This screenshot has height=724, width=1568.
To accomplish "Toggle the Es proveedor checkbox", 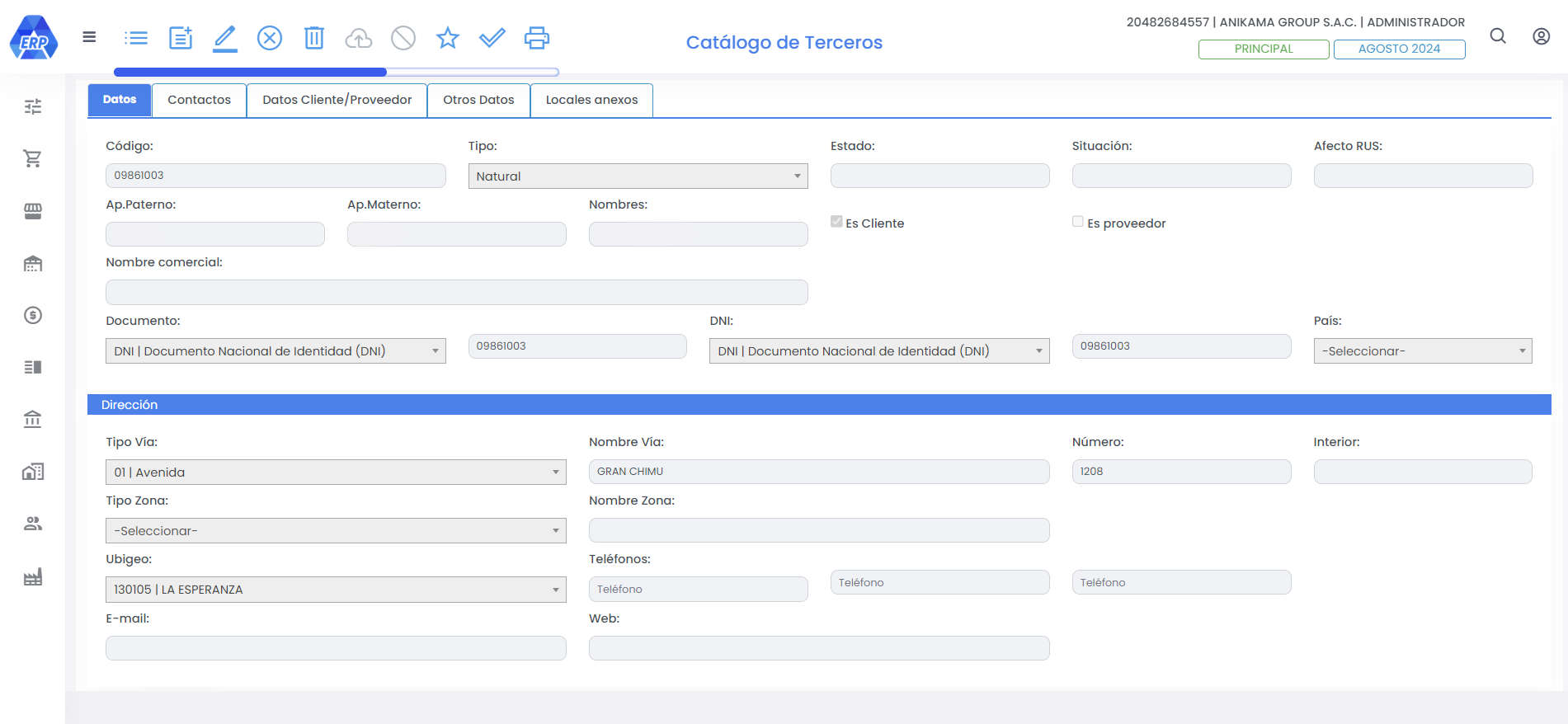I will point(1078,221).
